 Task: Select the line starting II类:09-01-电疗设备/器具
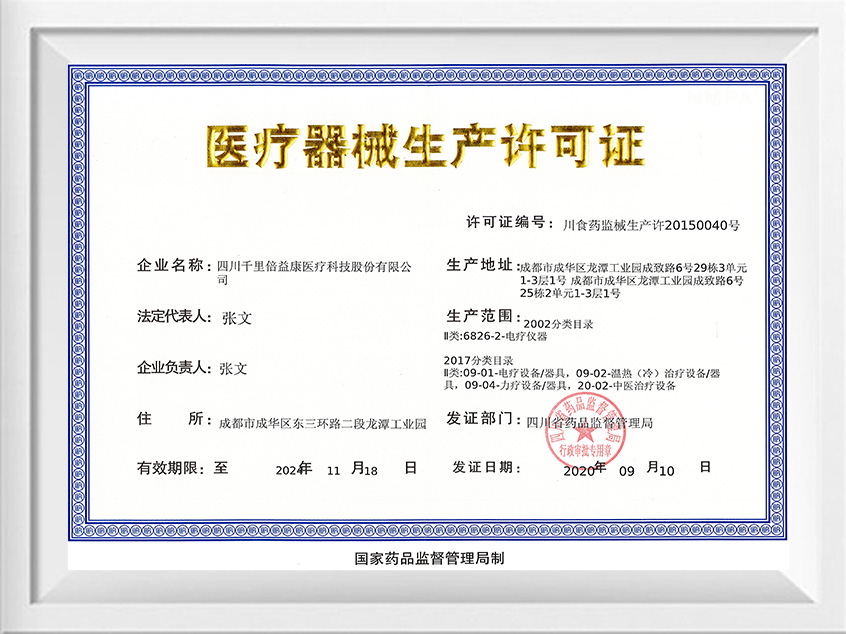click(582, 373)
